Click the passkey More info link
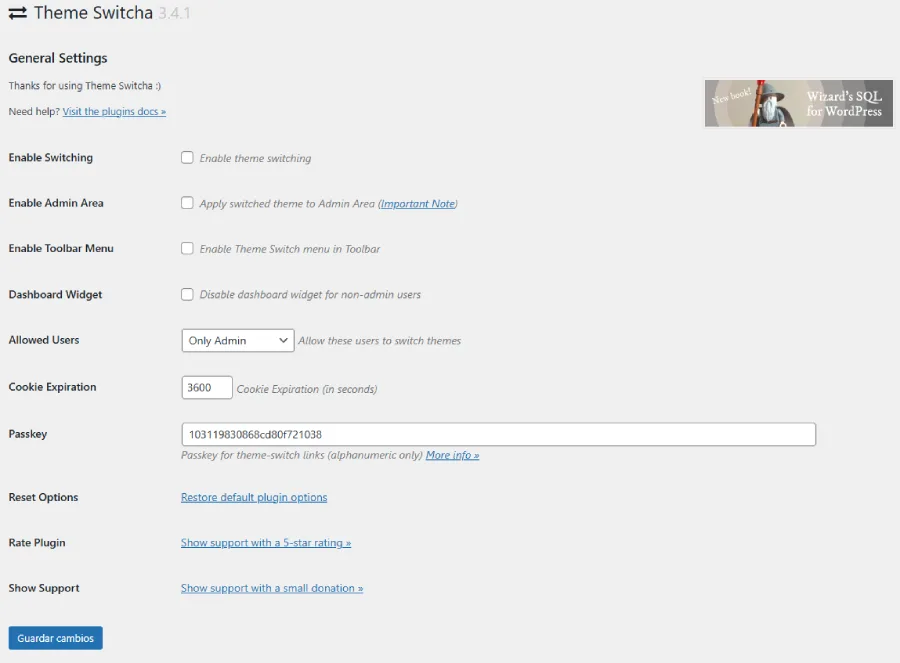This screenshot has height=663, width=900. [452, 456]
